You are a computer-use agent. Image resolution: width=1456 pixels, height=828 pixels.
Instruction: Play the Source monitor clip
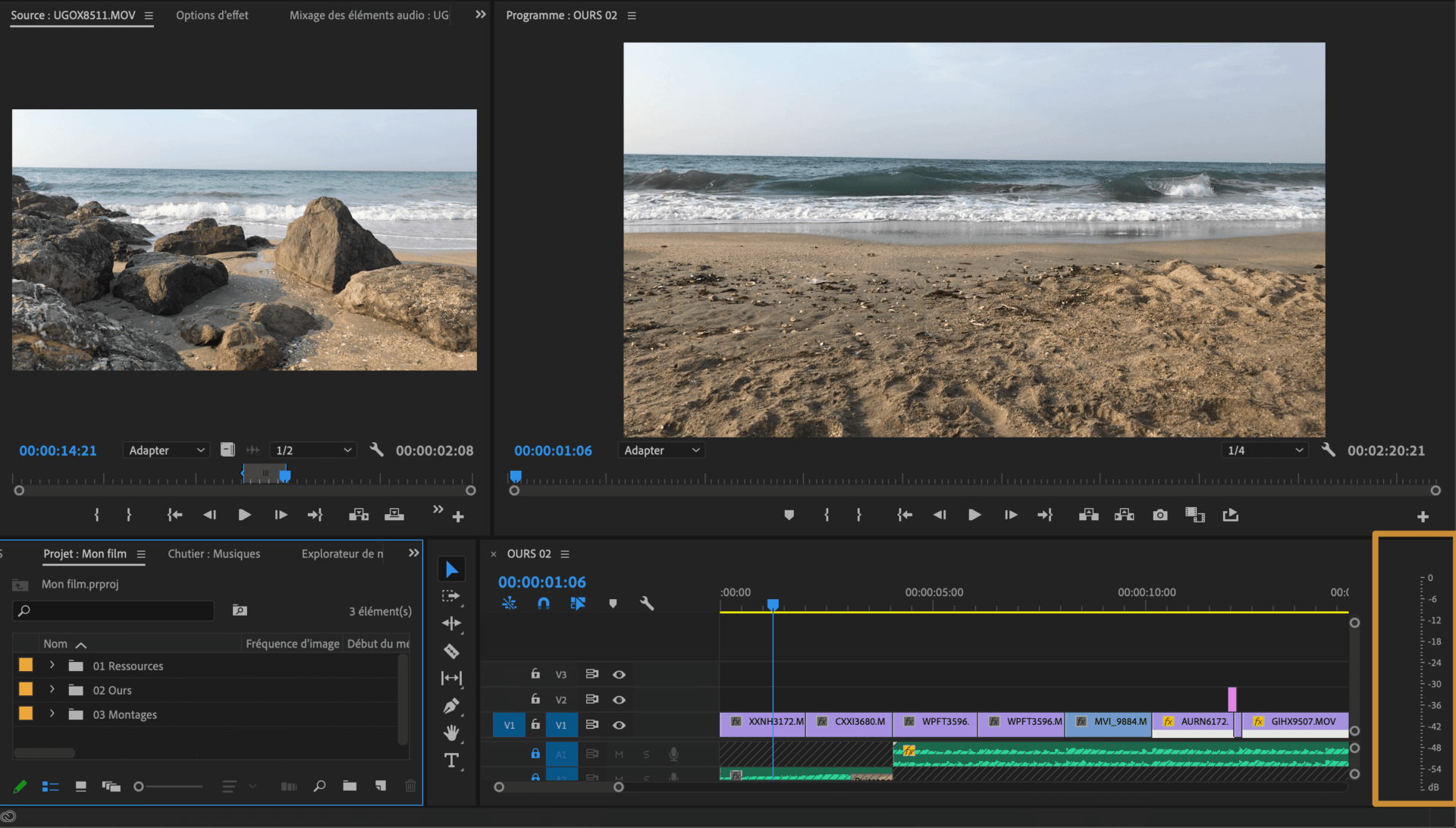click(244, 515)
